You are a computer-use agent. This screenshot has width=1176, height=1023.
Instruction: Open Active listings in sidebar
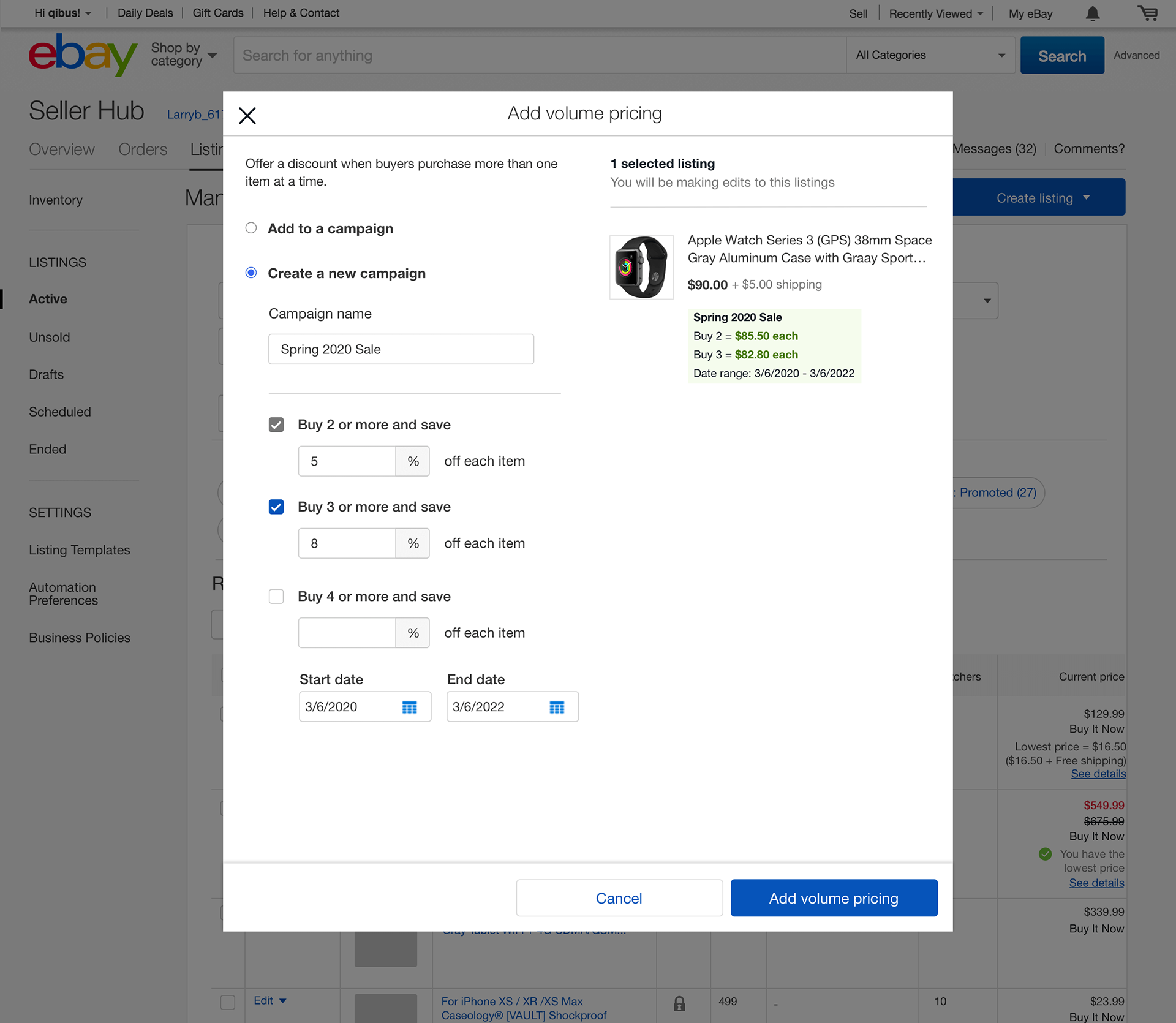(48, 299)
